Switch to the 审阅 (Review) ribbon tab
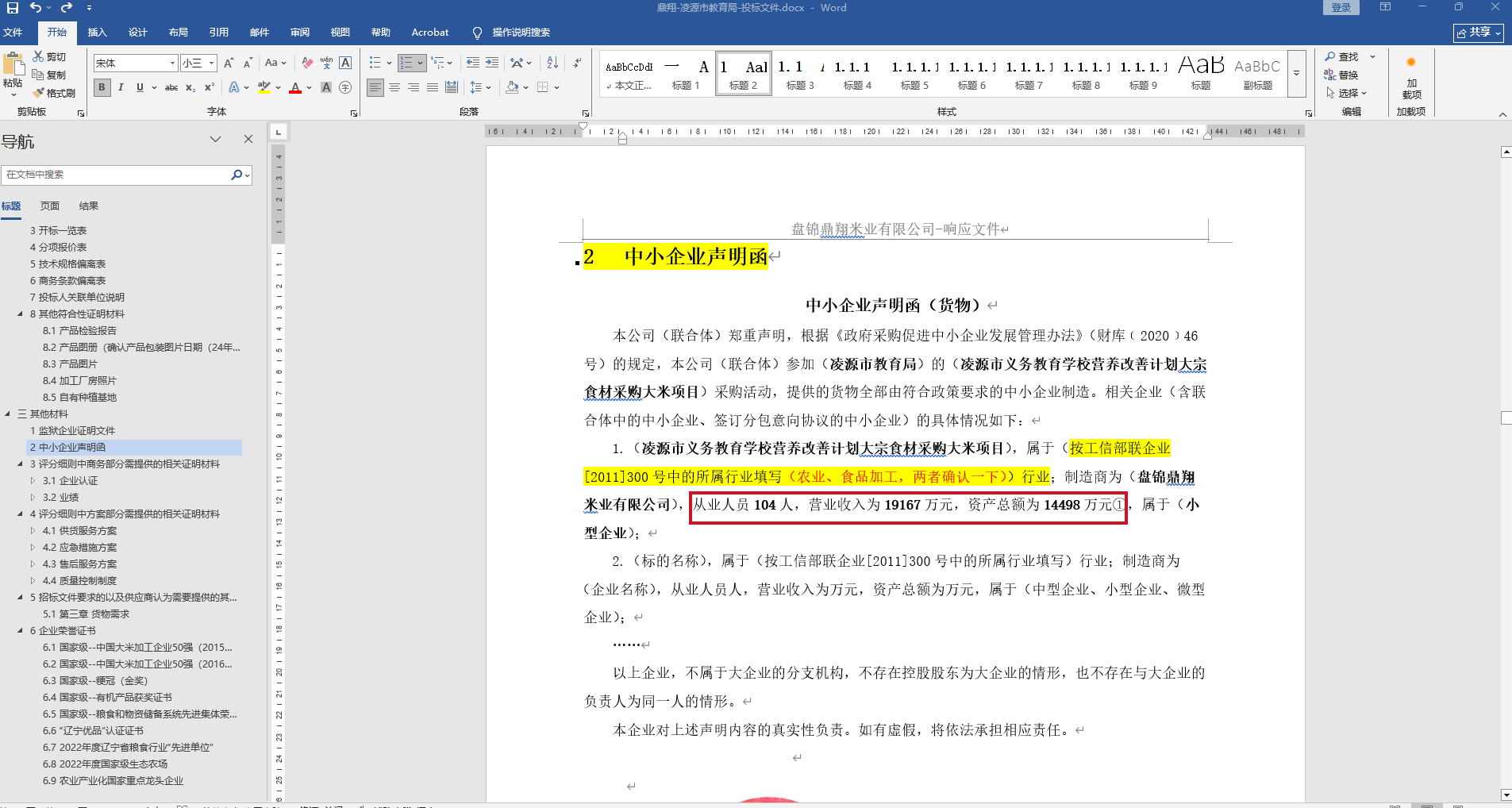 (300, 33)
